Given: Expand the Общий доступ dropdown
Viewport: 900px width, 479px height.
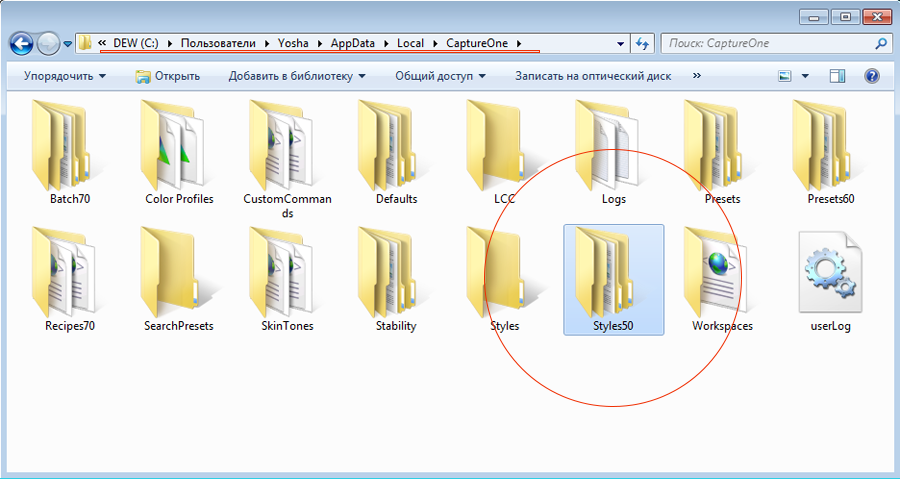Looking at the screenshot, I should point(440,76).
